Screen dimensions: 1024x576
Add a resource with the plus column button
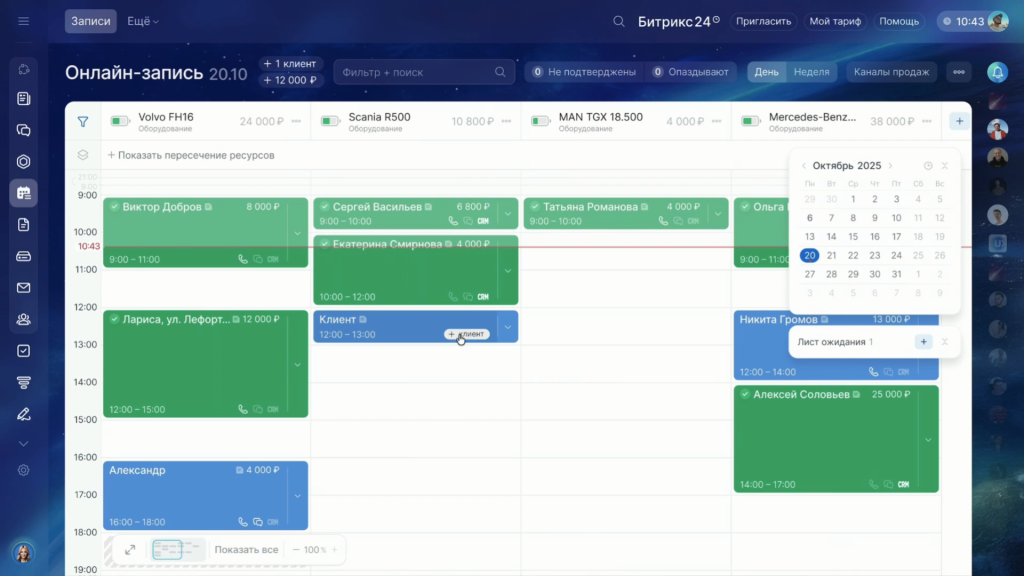tap(959, 122)
